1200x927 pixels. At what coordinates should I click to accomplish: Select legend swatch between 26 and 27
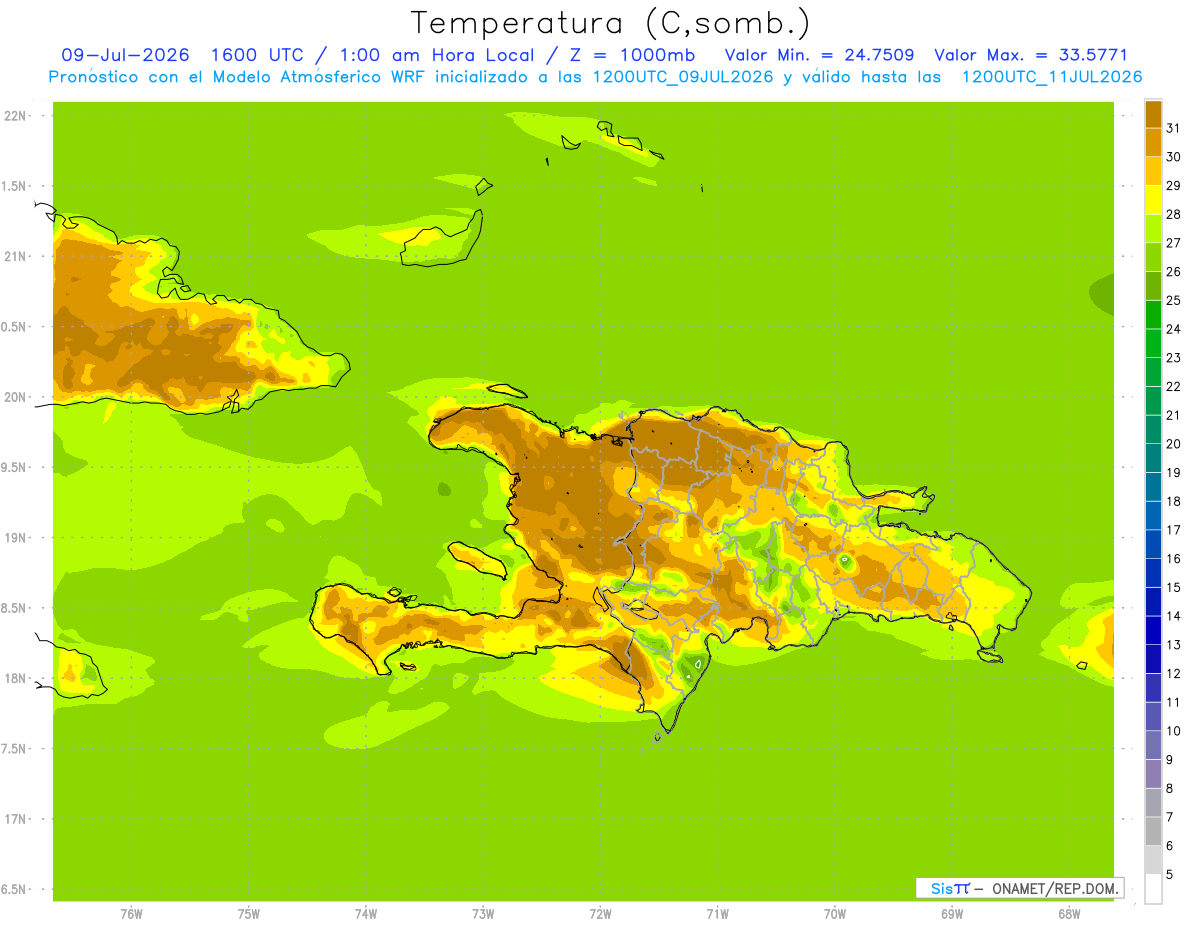tap(1153, 257)
